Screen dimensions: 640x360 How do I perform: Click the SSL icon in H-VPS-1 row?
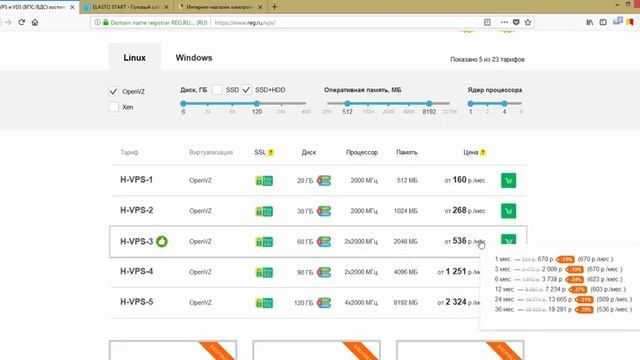pos(264,180)
